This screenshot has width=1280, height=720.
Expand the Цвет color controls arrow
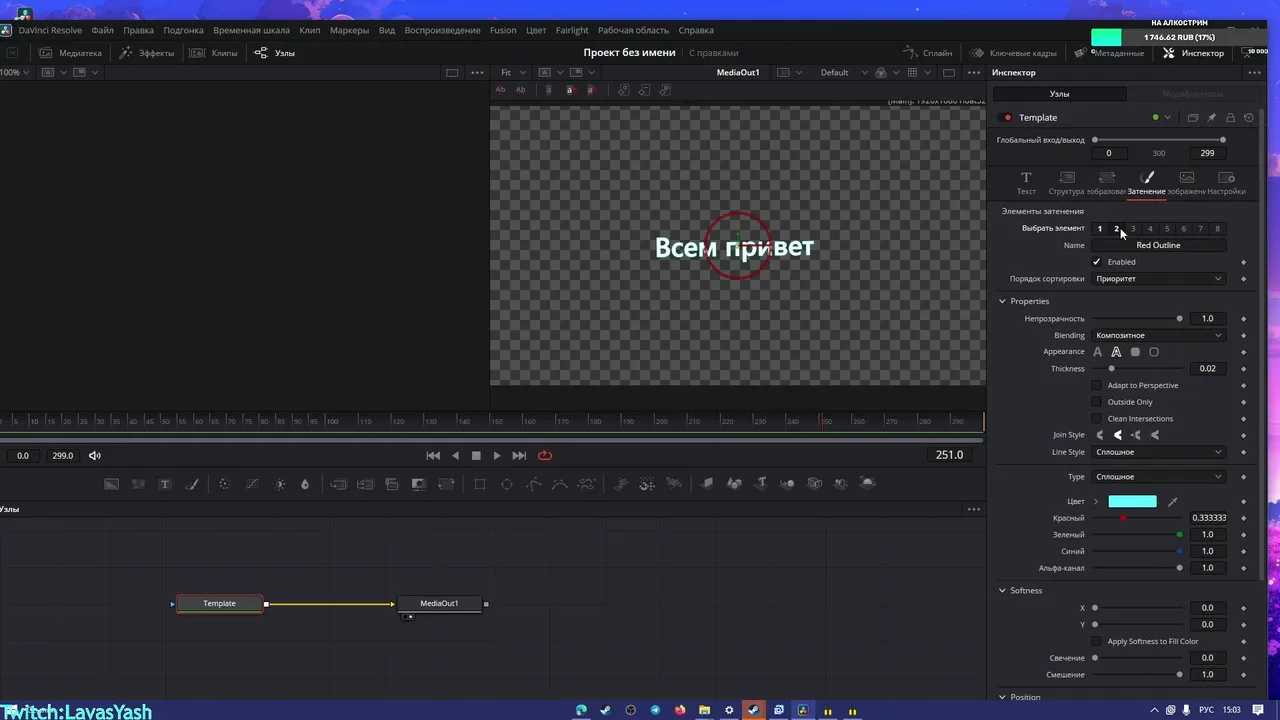(1096, 501)
